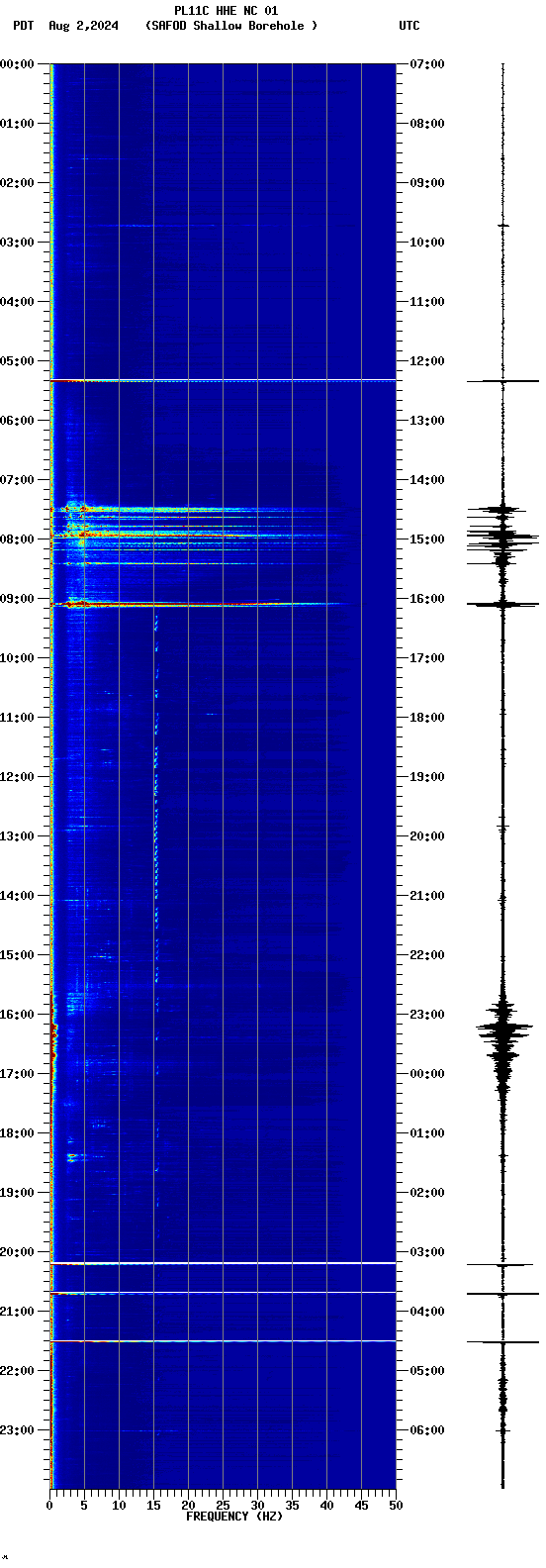This screenshot has width=546, height=1568.
Task: Click the UTC time label "03:00"
Action: [x=427, y=1252]
